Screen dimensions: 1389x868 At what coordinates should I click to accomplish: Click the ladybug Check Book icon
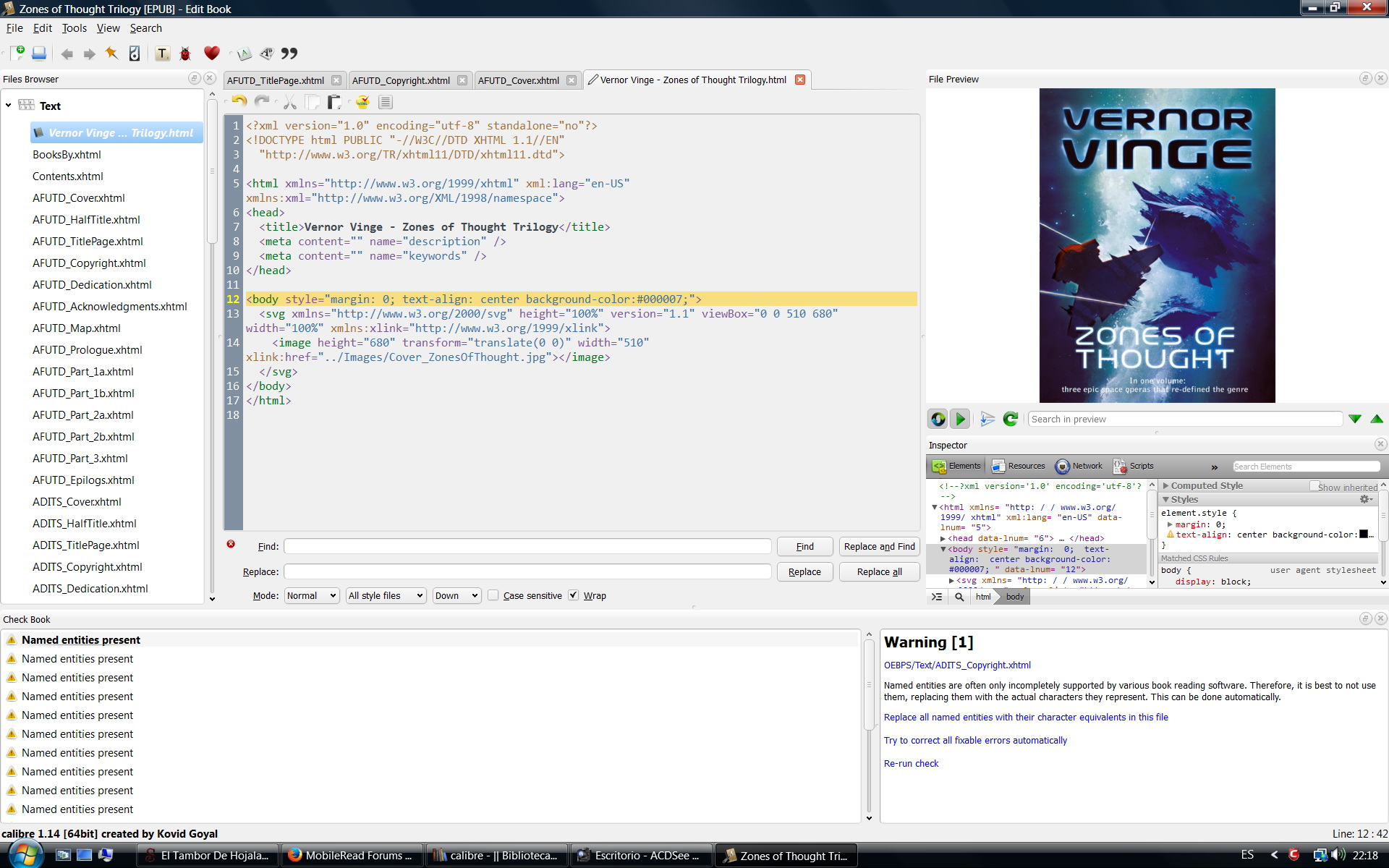click(x=185, y=54)
